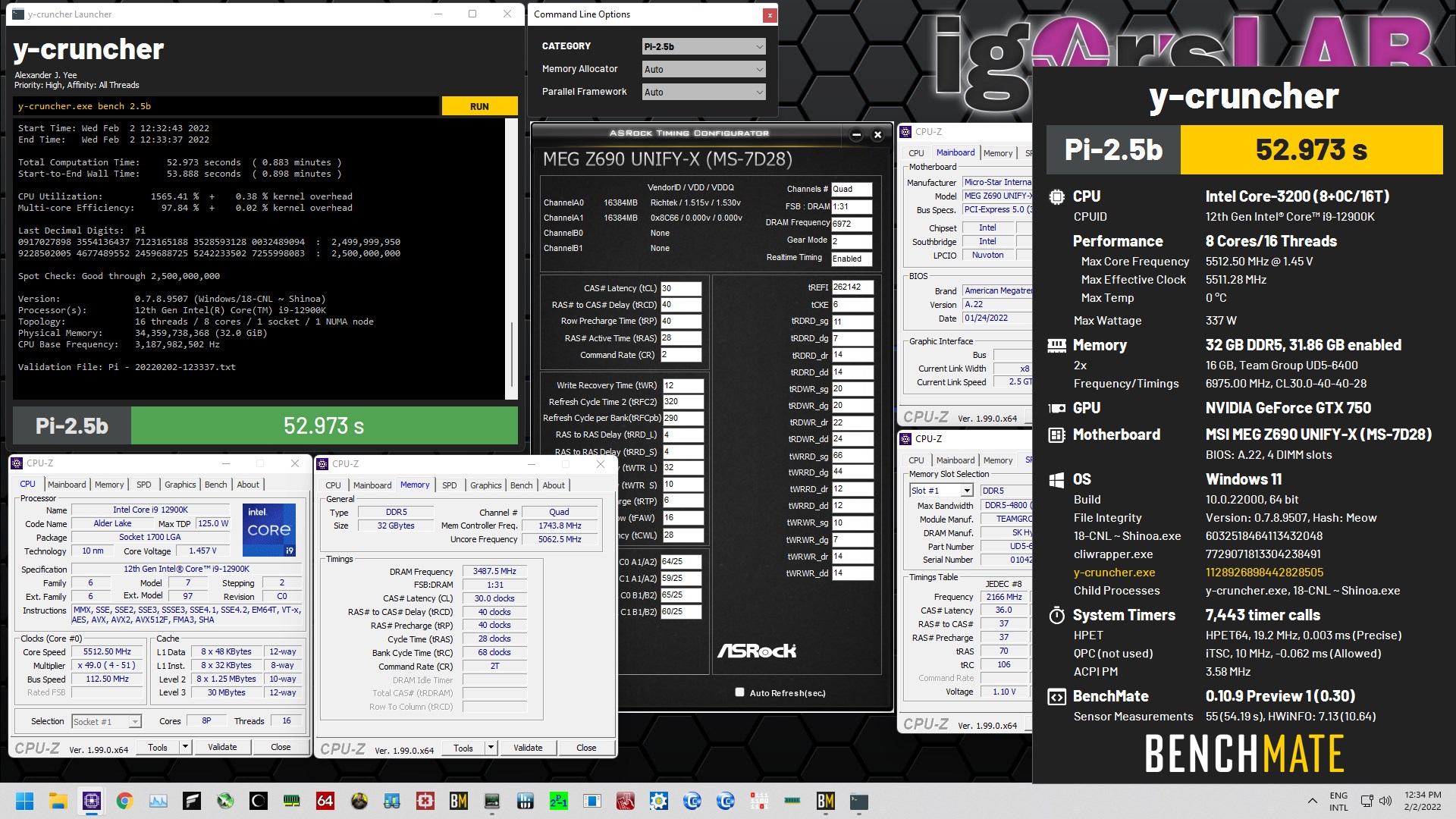1456x819 pixels.
Task: Click the System Timers stopwatch icon
Action: 1056,615
